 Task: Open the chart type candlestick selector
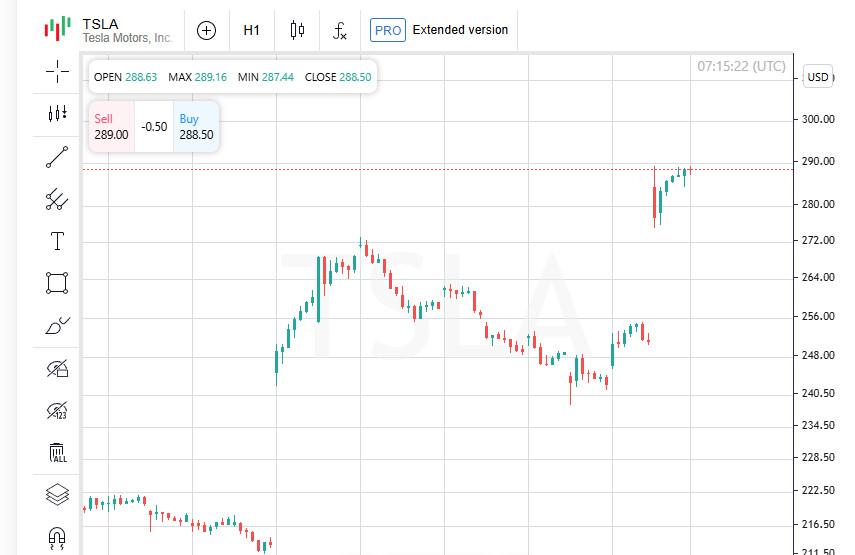click(x=297, y=30)
